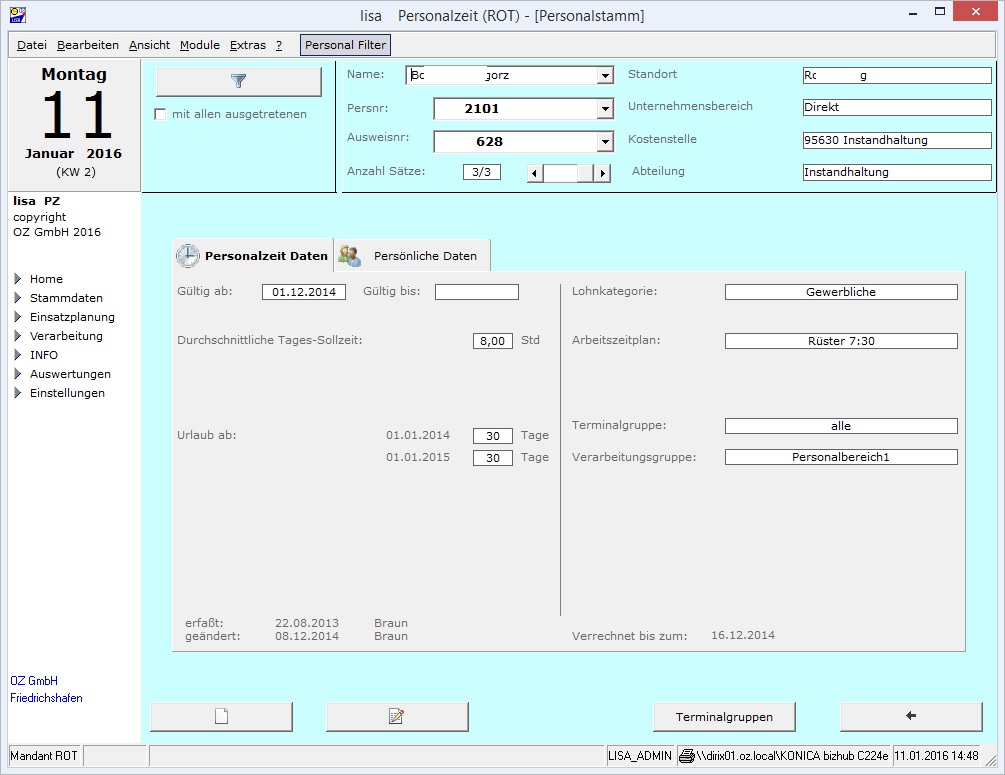1005x775 pixels.
Task: Click the record scroller thumb
Action: [585, 173]
